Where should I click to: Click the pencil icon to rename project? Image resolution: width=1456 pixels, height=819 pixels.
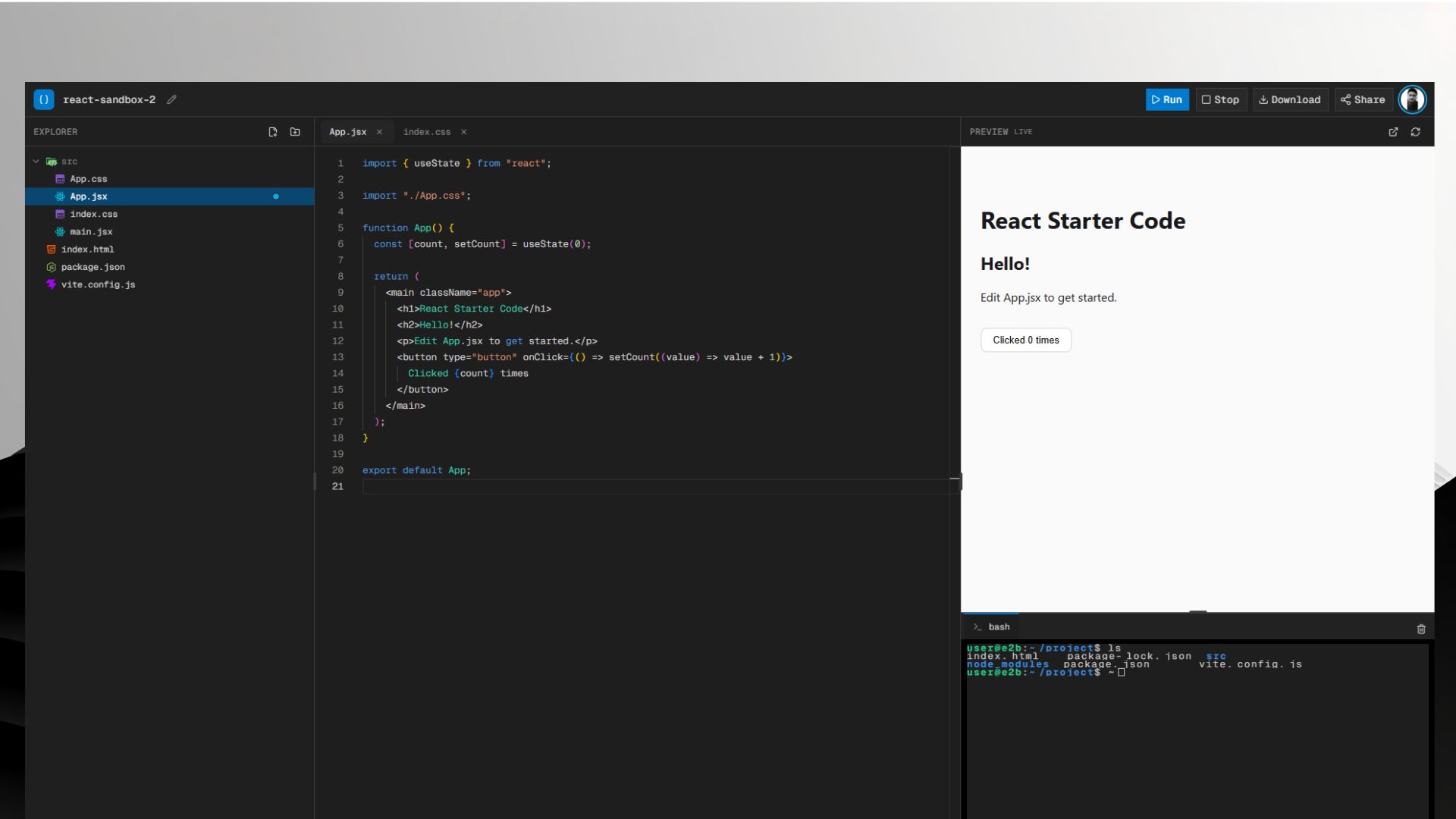pos(172,99)
